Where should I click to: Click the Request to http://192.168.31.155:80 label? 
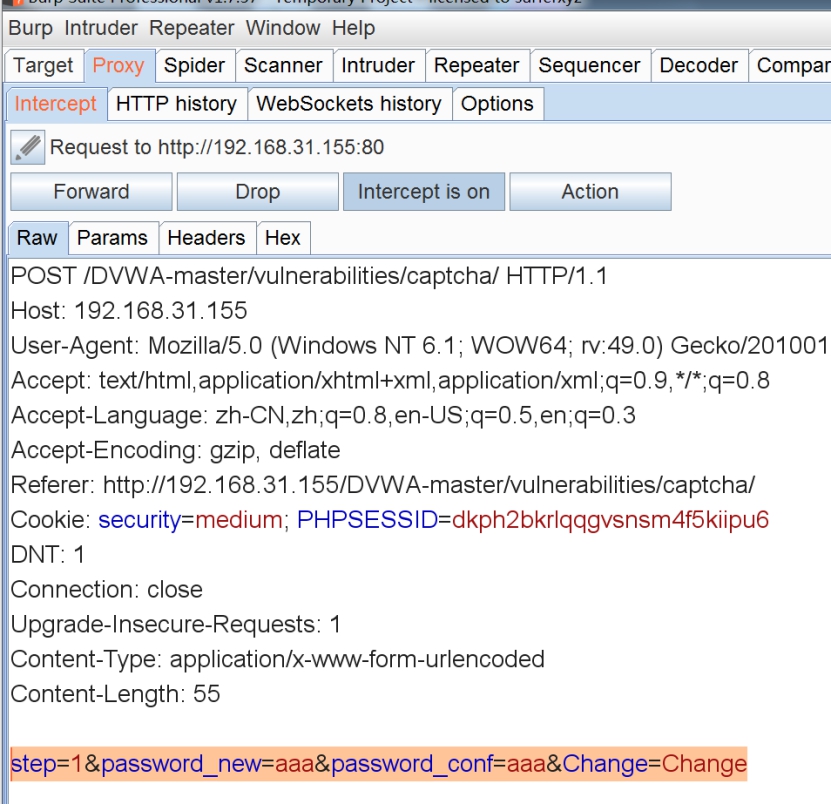[x=217, y=147]
